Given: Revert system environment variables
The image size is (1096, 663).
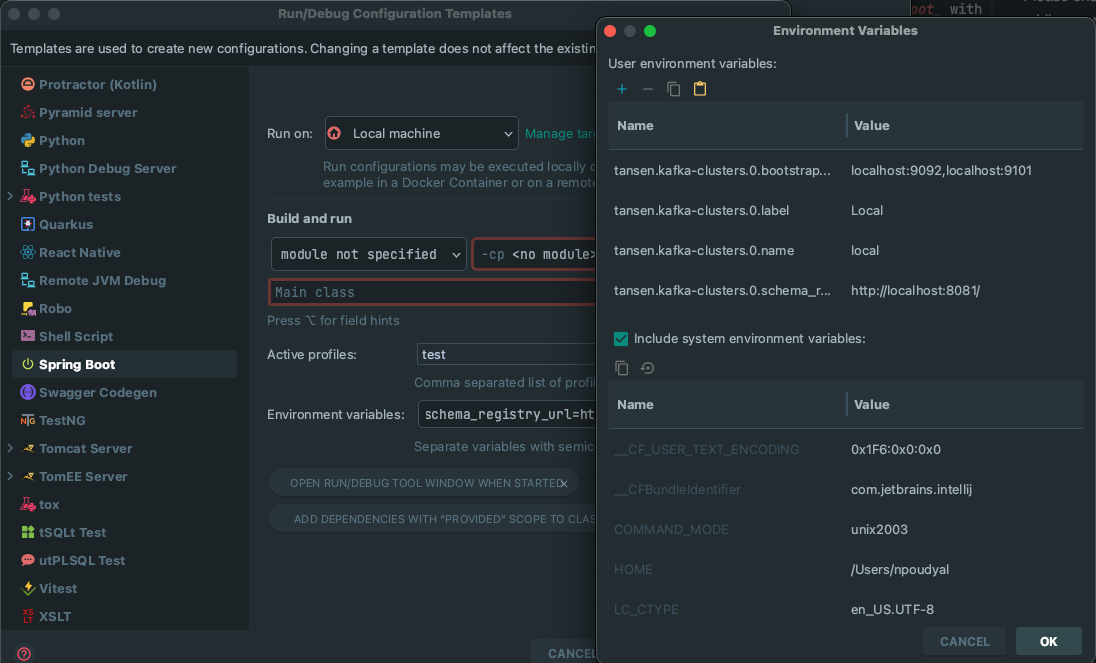Looking at the screenshot, I should pos(647,368).
